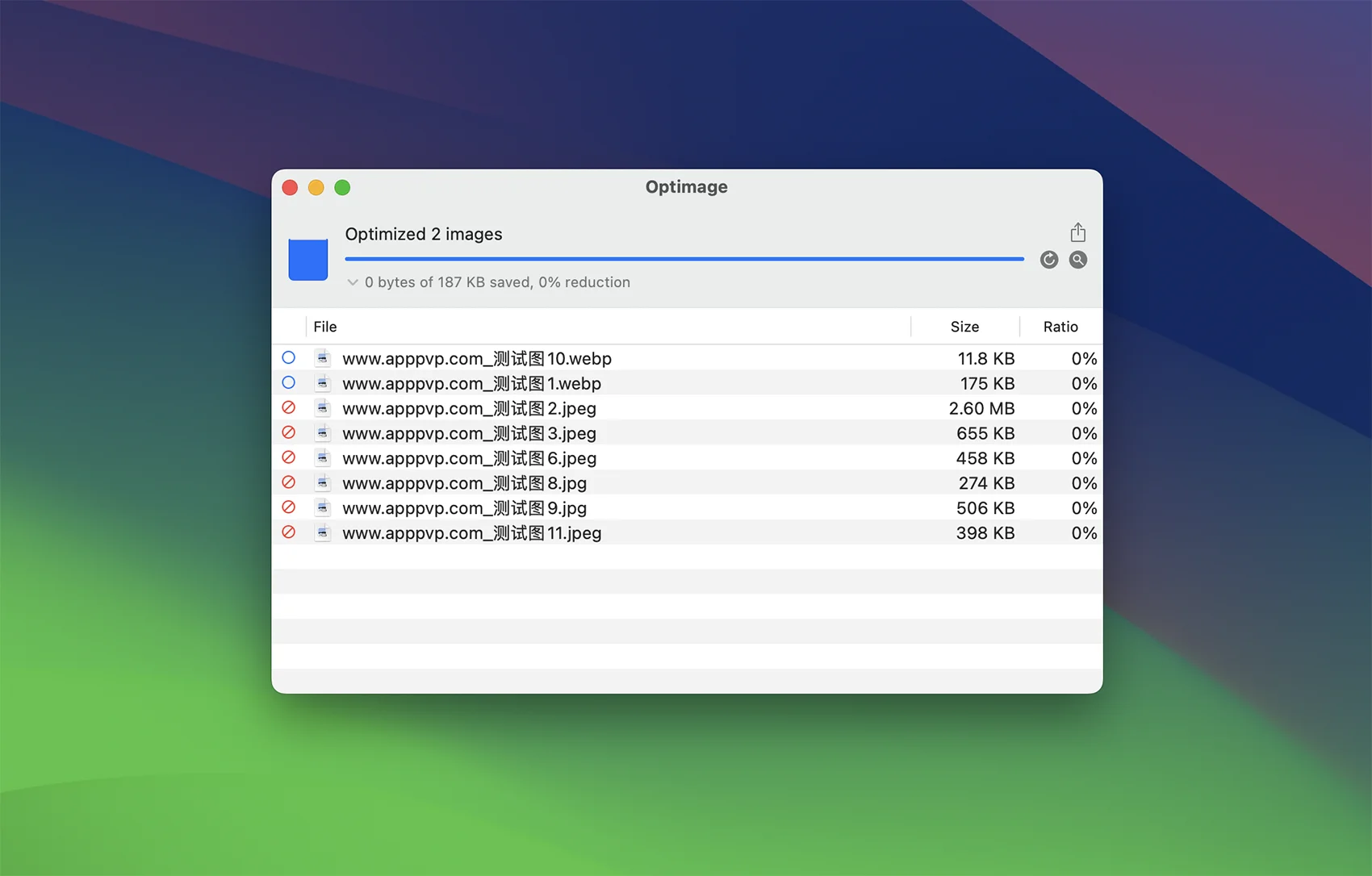Select file name www.apppvp.com_测试图8.jpg
The image size is (1372, 876).
(465, 483)
